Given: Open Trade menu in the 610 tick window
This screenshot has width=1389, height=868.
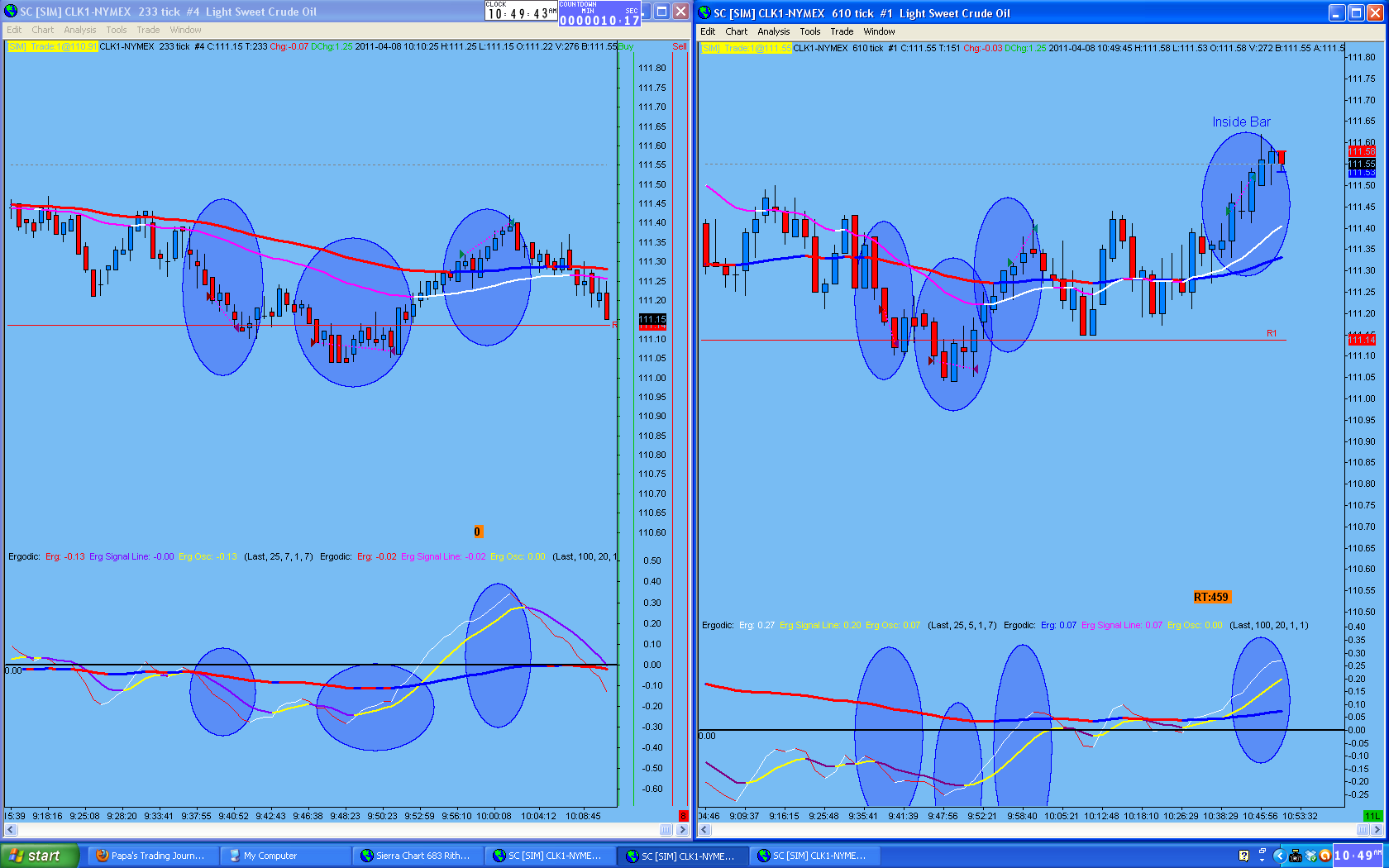Looking at the screenshot, I should (842, 31).
